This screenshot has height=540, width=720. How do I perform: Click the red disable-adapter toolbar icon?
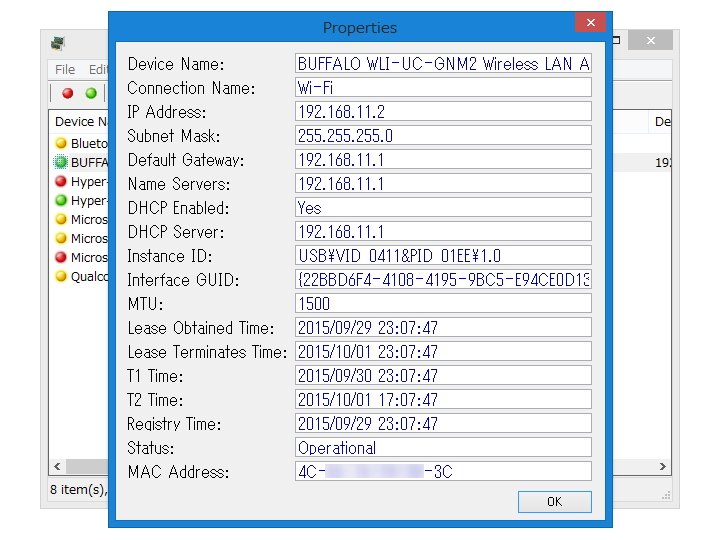coord(68,93)
